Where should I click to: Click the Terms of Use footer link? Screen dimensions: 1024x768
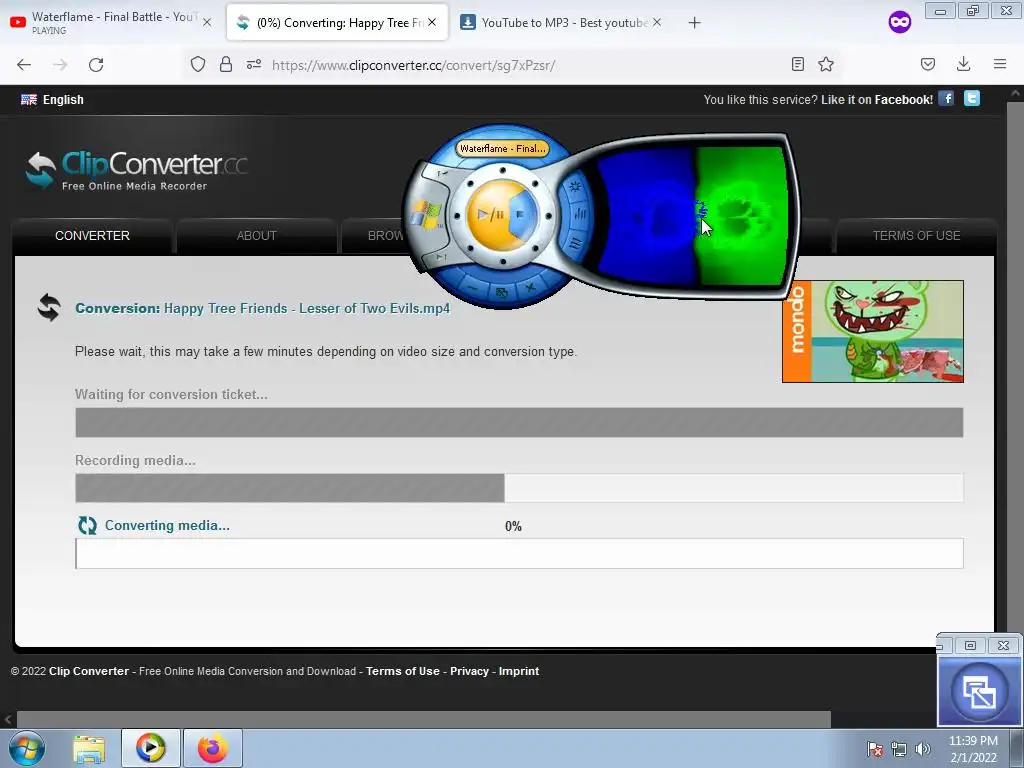(x=402, y=671)
